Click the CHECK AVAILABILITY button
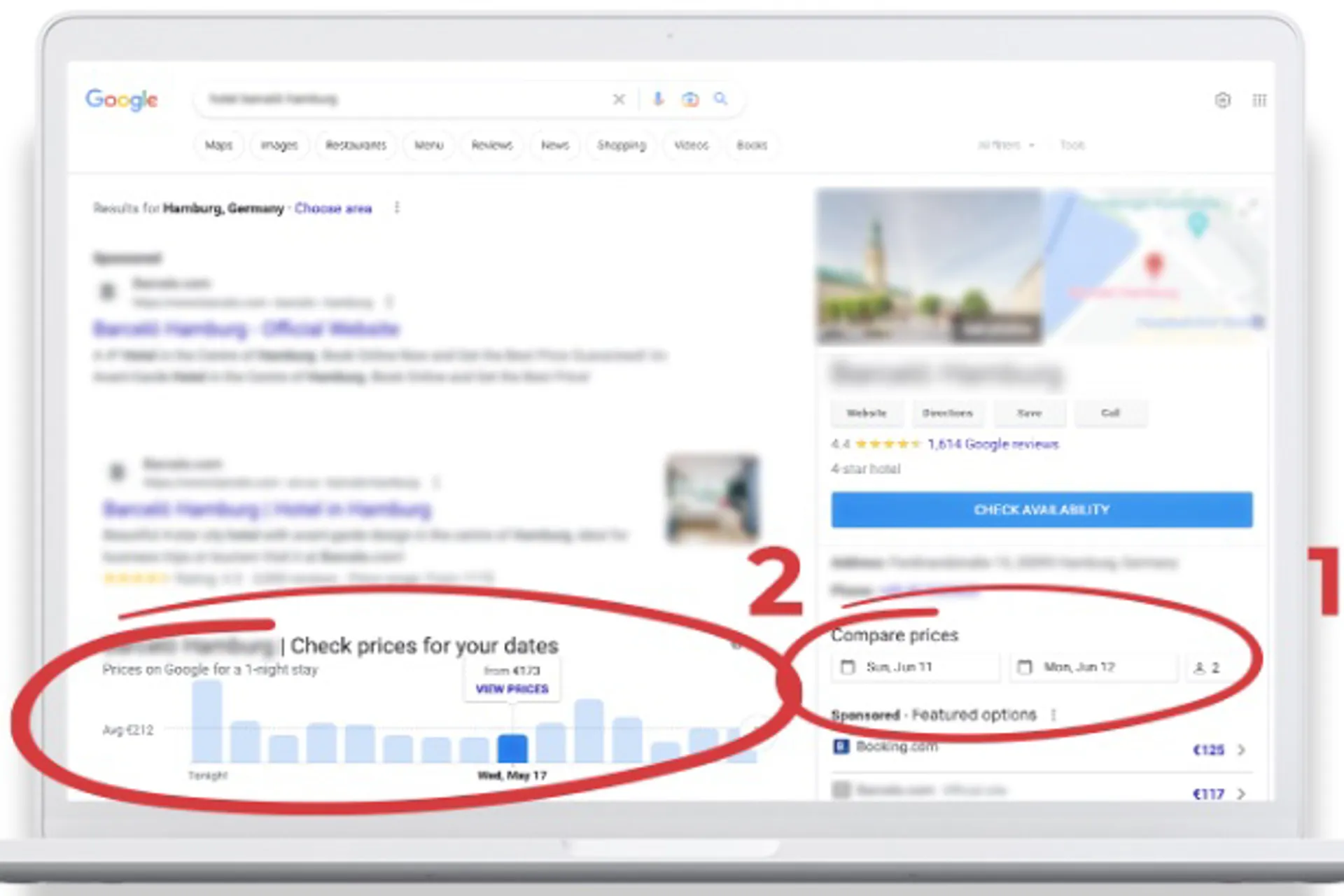 pyautogui.click(x=1042, y=510)
